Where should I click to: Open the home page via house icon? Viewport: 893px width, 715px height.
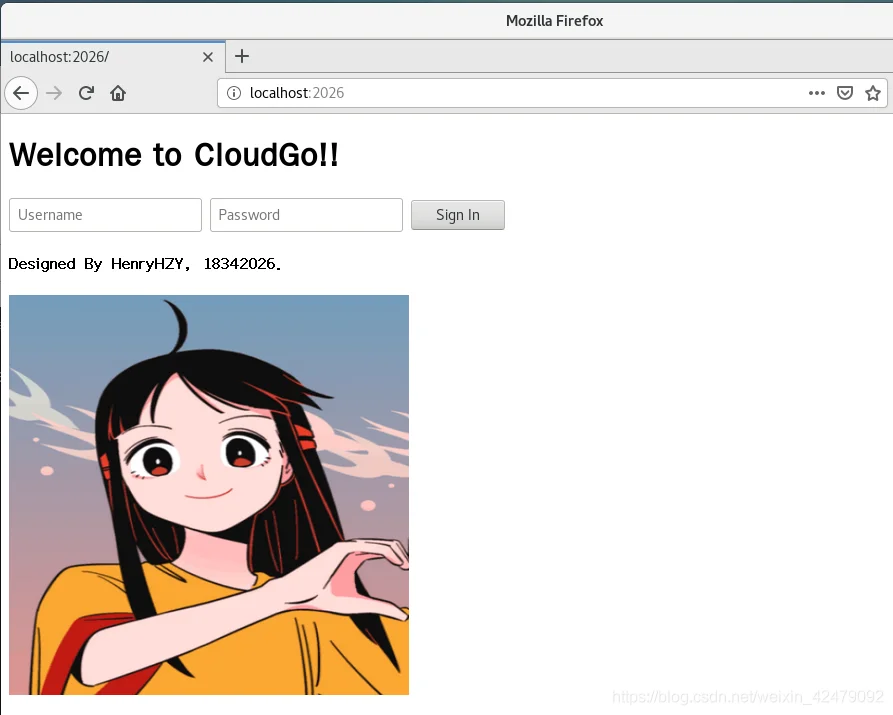pyautogui.click(x=118, y=93)
